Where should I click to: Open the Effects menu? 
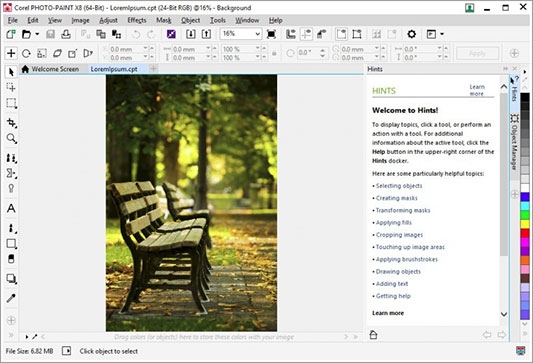tap(137, 20)
